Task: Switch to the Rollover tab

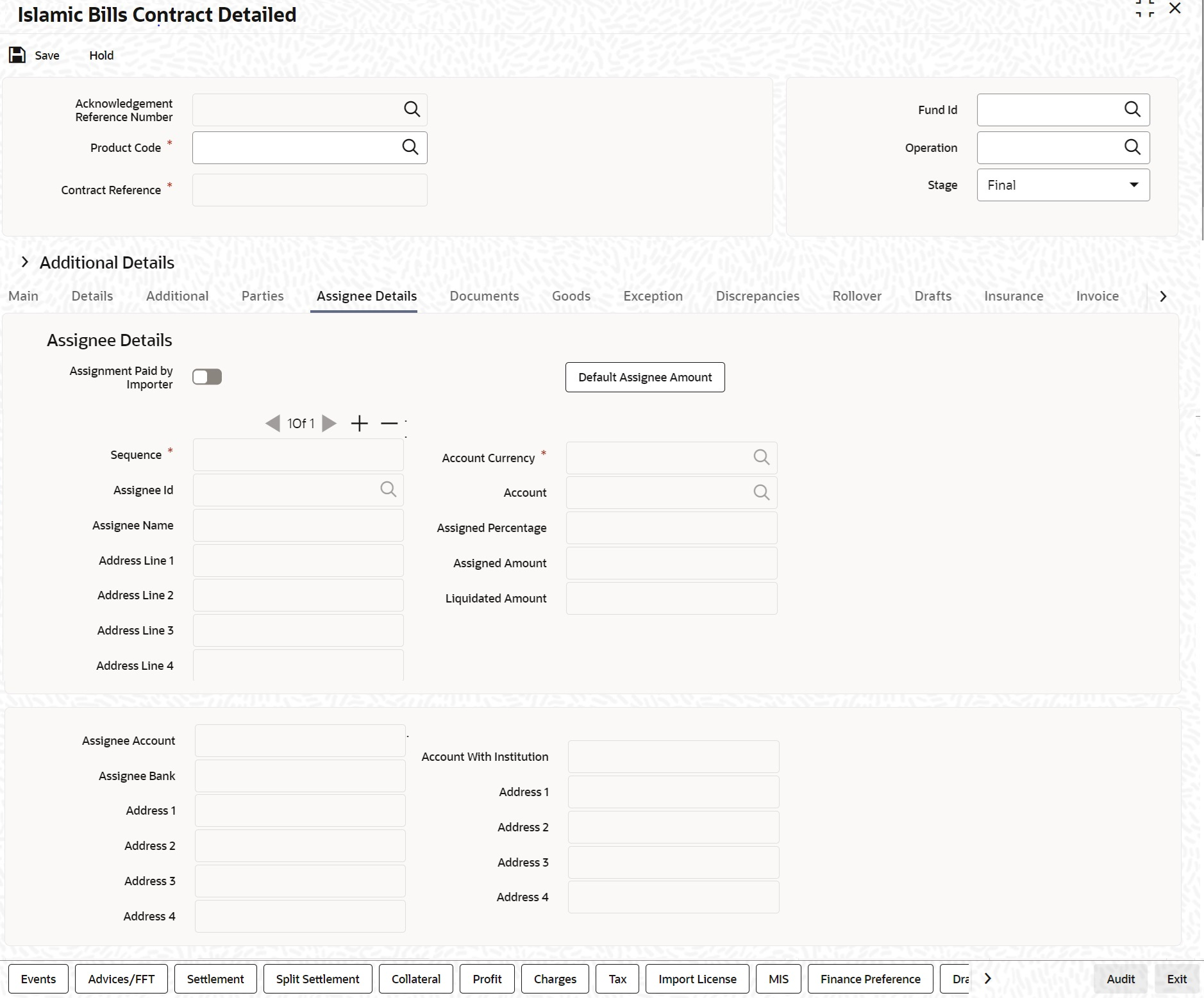Action: coord(857,296)
